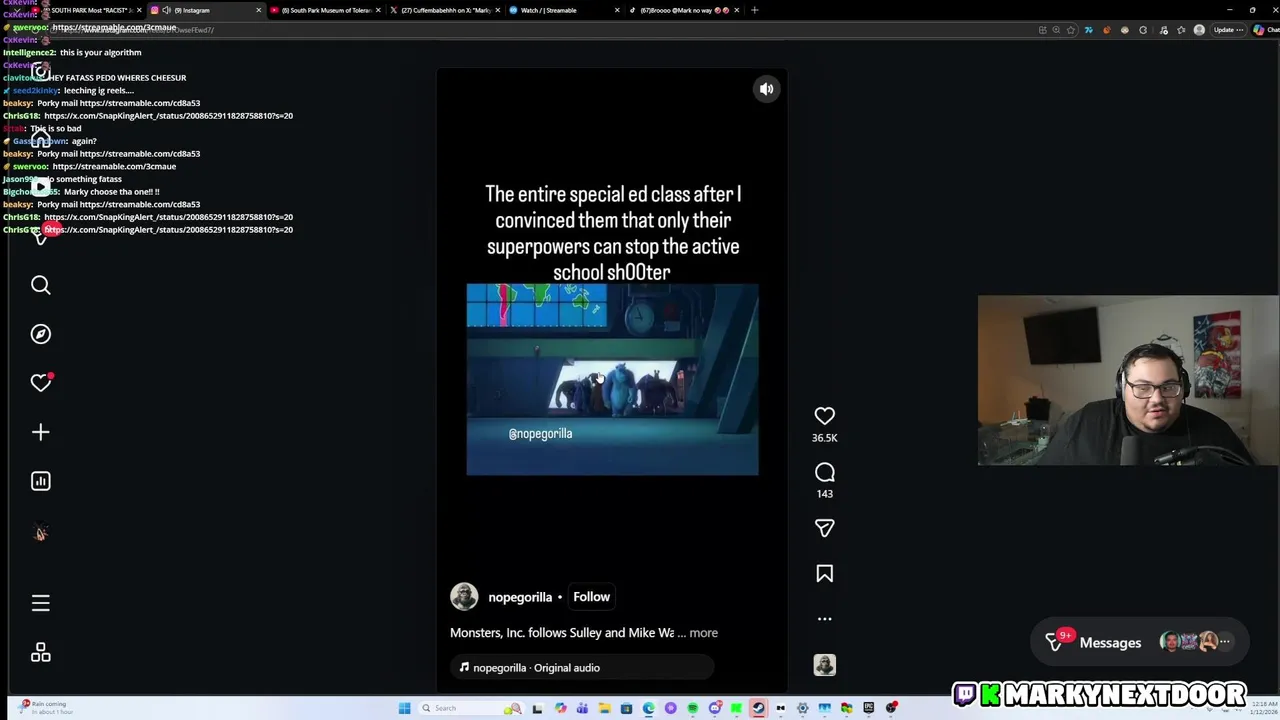Select the Instagram browser tab
1280x720 pixels.
point(206,10)
